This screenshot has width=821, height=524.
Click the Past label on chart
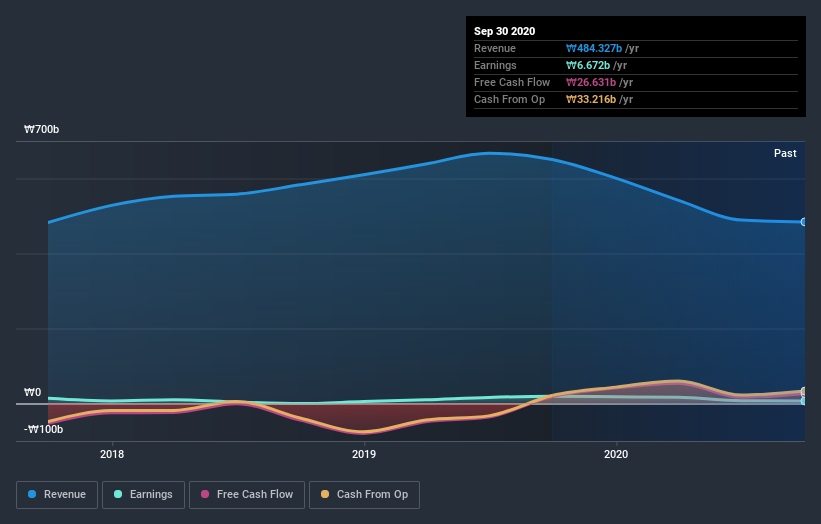click(785, 153)
